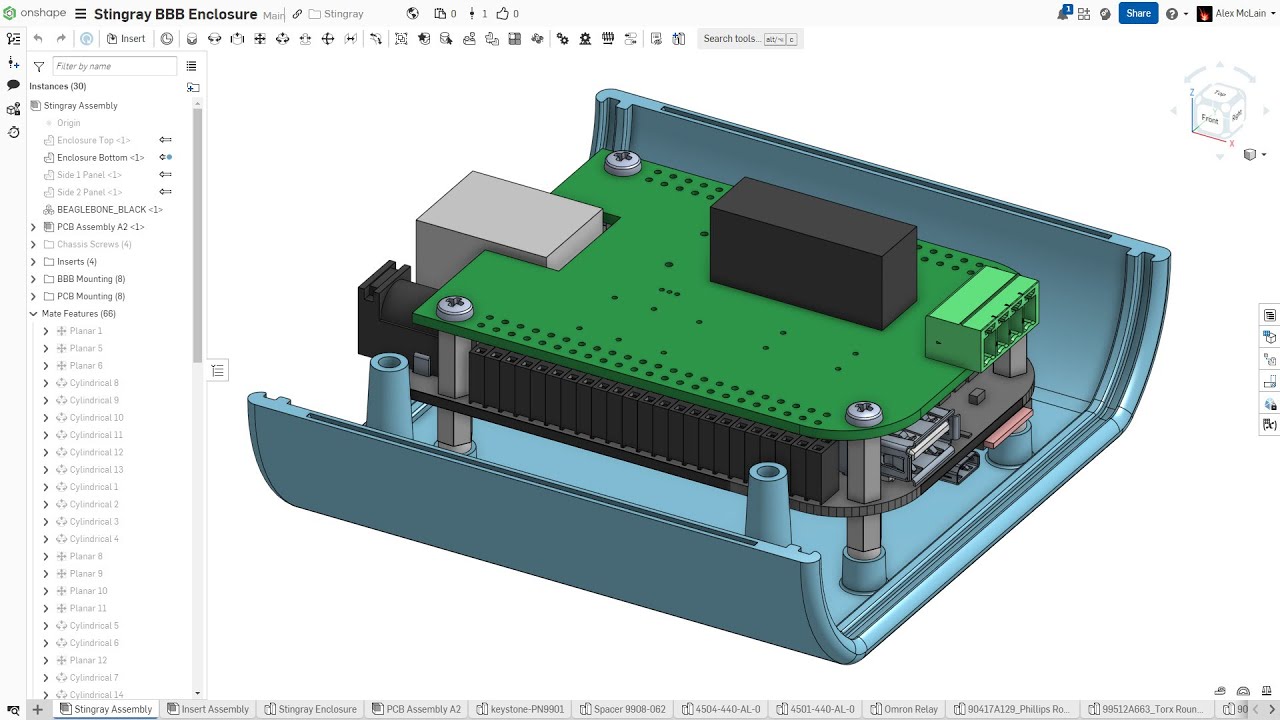This screenshot has width=1280, height=720.
Task: Click the blue Share button
Action: pyautogui.click(x=1138, y=14)
